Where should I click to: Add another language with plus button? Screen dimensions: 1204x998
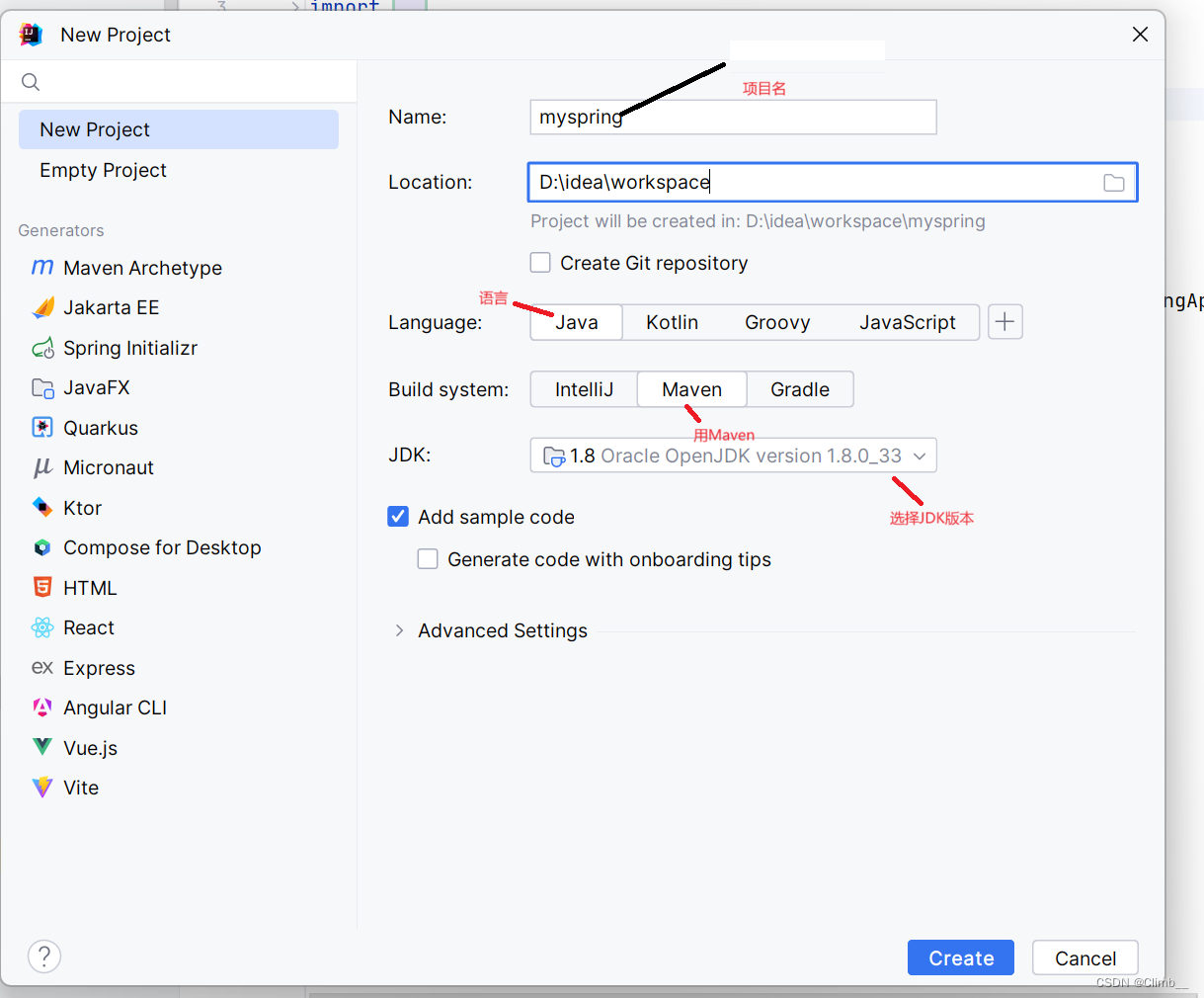(1005, 322)
